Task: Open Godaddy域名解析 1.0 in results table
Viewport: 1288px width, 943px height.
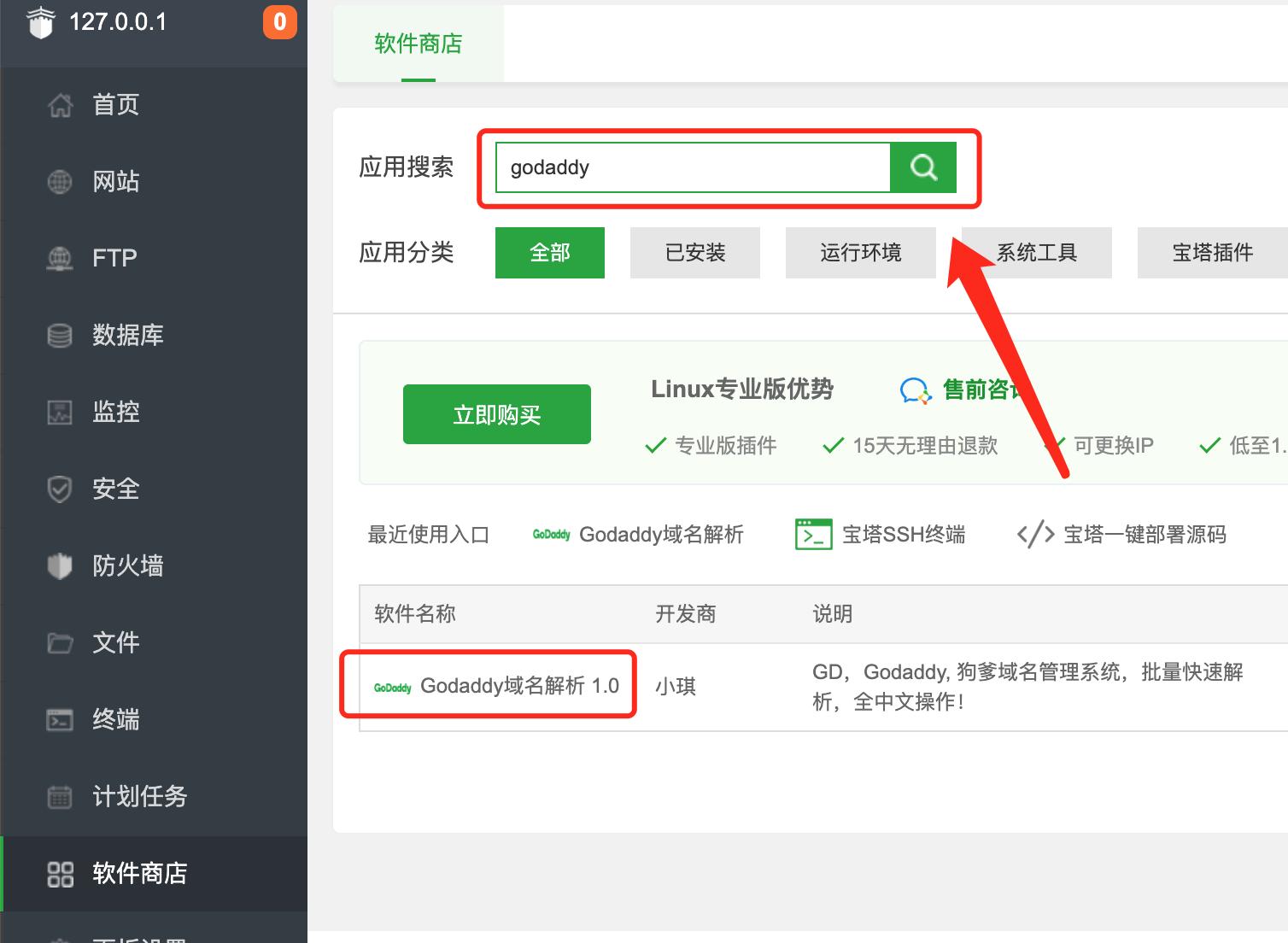Action: click(520, 686)
